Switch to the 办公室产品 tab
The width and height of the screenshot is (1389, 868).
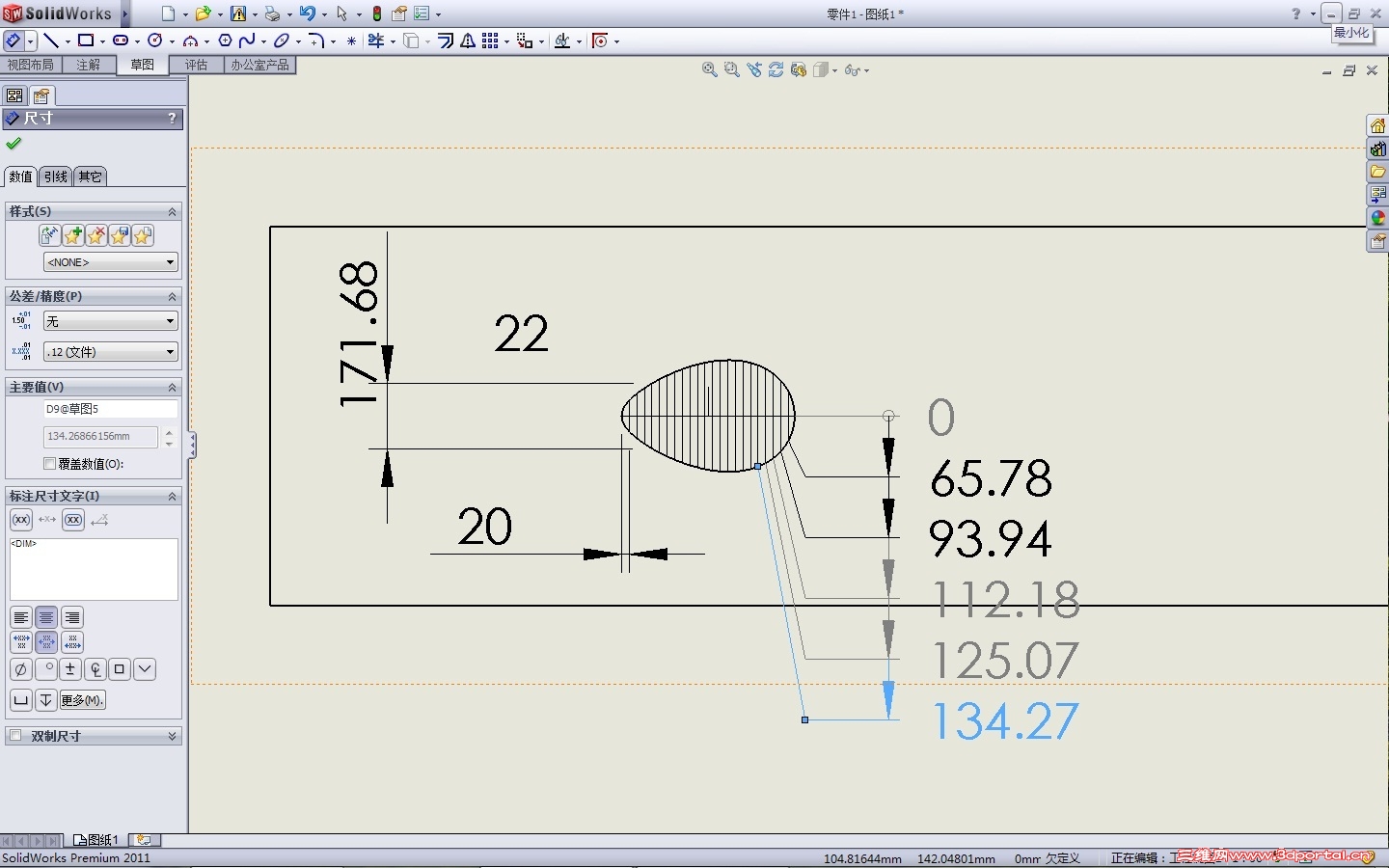click(259, 65)
